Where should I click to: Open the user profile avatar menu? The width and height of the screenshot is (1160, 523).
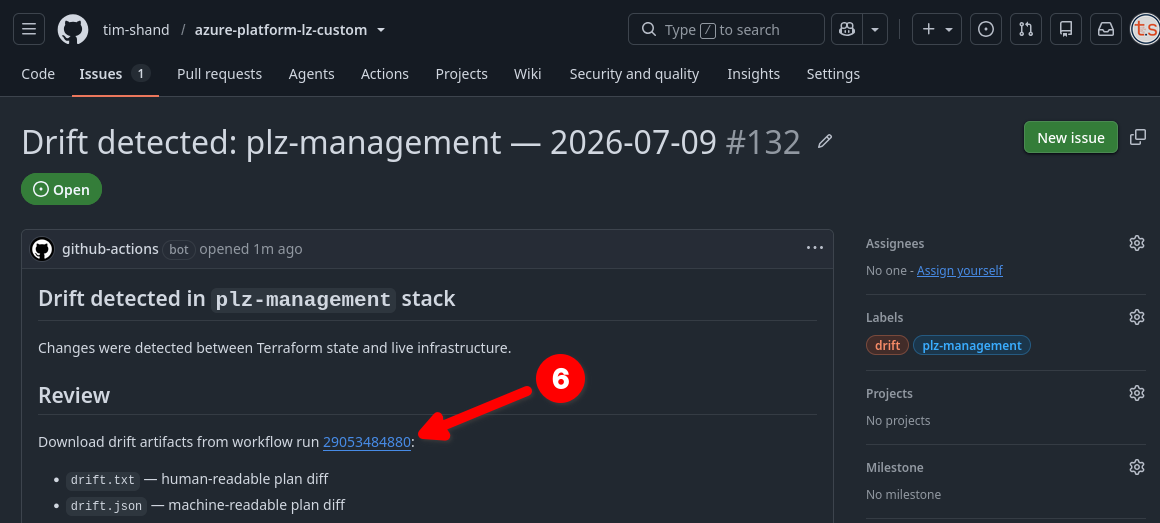[1145, 30]
